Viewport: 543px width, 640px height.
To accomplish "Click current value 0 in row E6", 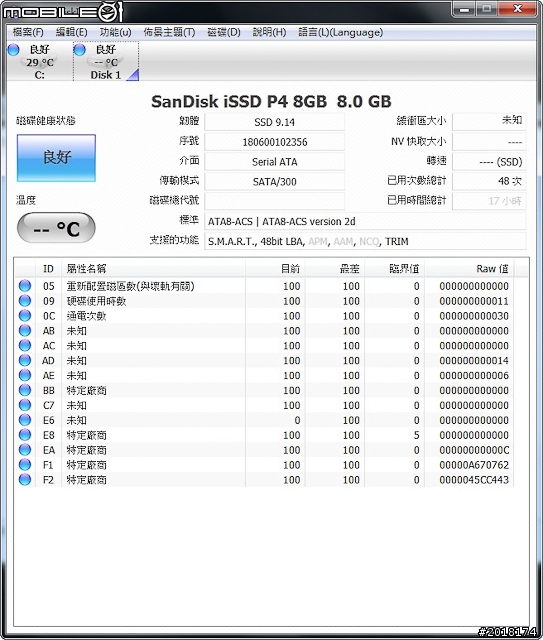I will coord(297,420).
